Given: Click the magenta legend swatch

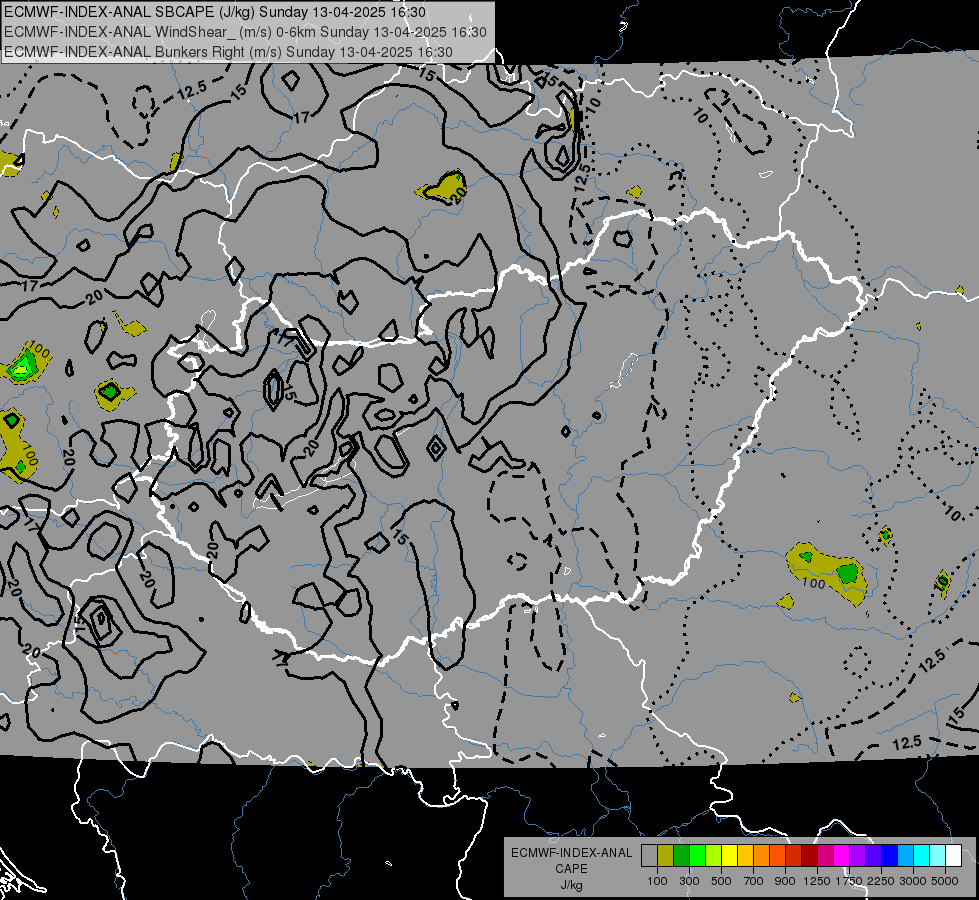Looking at the screenshot, I should [842, 856].
